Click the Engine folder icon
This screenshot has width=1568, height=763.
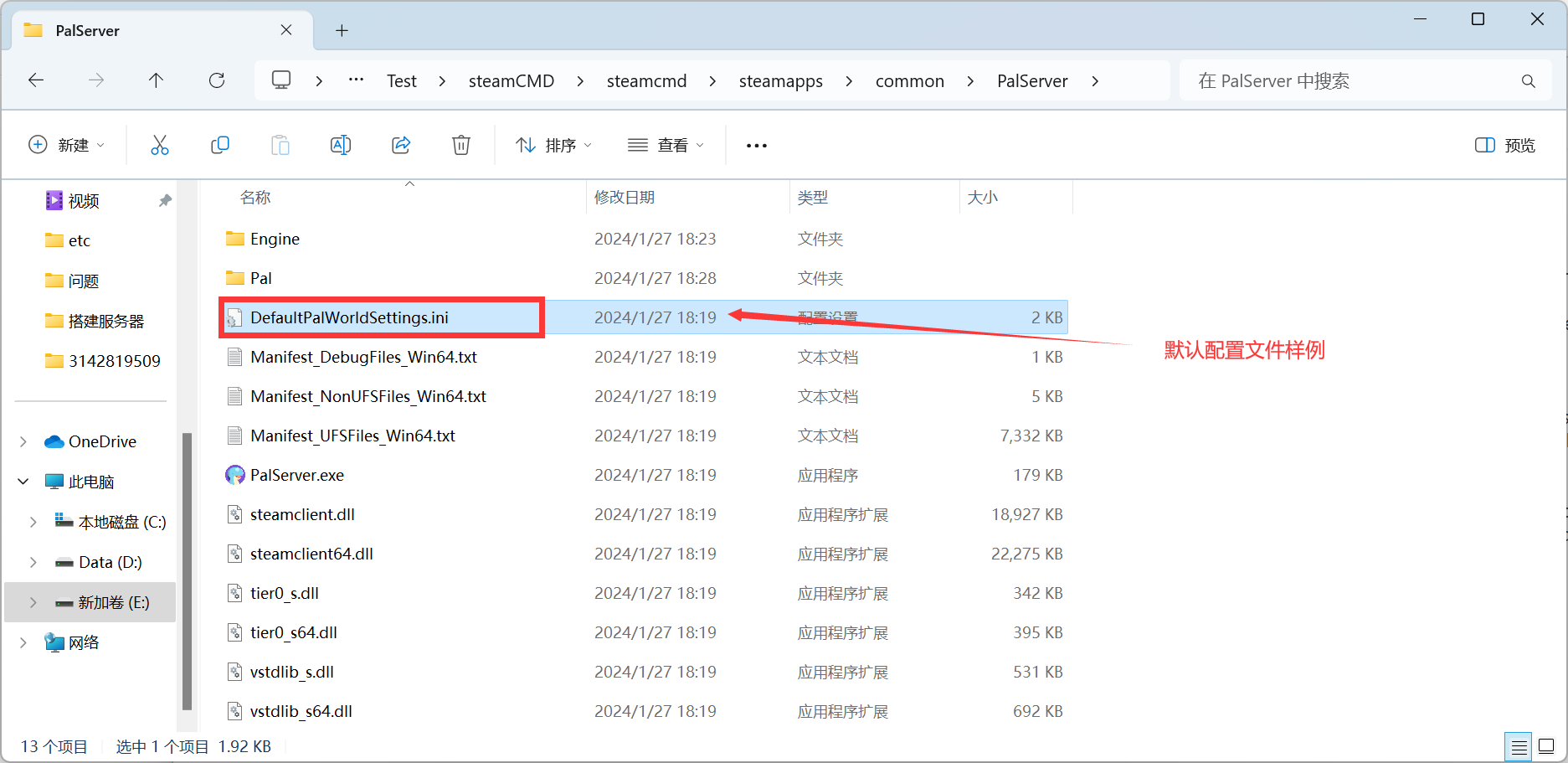click(x=235, y=239)
